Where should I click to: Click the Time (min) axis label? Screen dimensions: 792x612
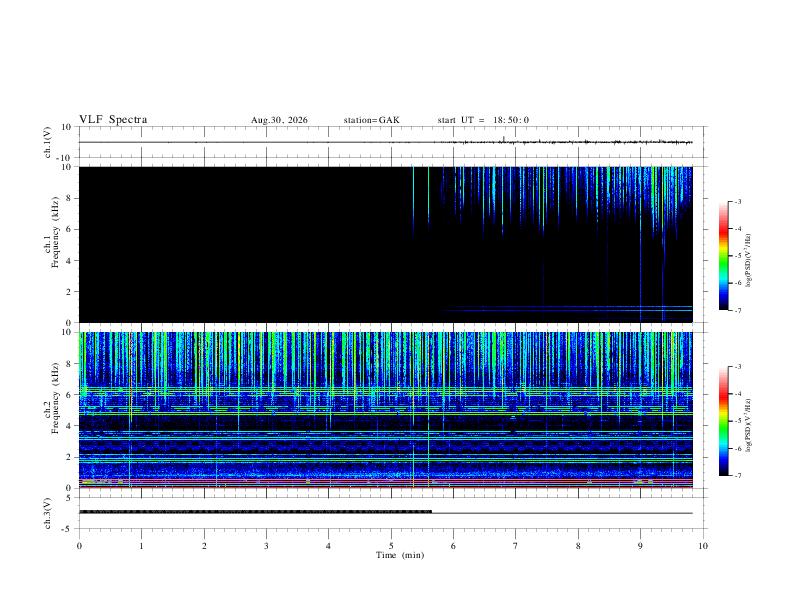coord(400,555)
